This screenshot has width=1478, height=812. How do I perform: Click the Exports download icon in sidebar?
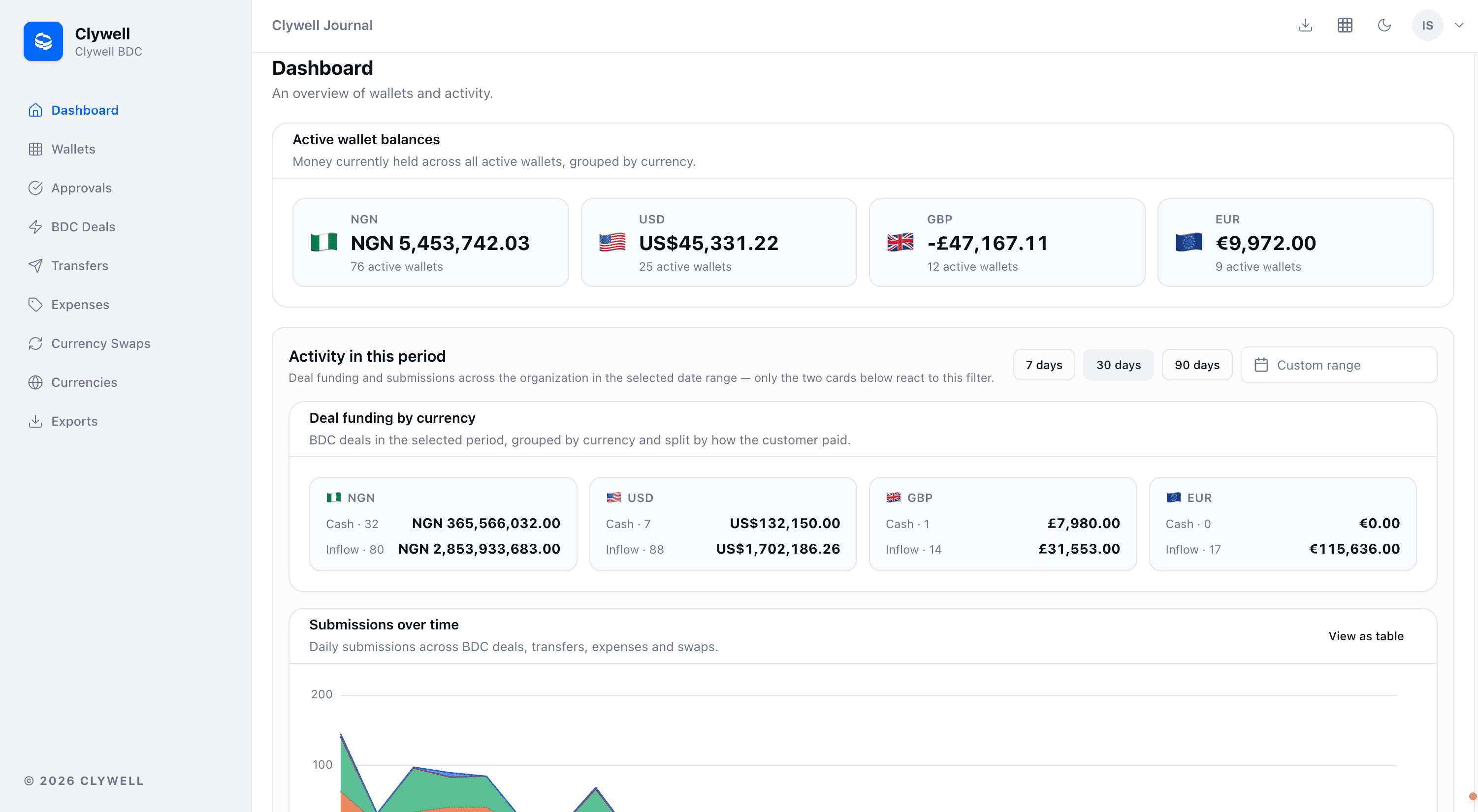coord(35,421)
